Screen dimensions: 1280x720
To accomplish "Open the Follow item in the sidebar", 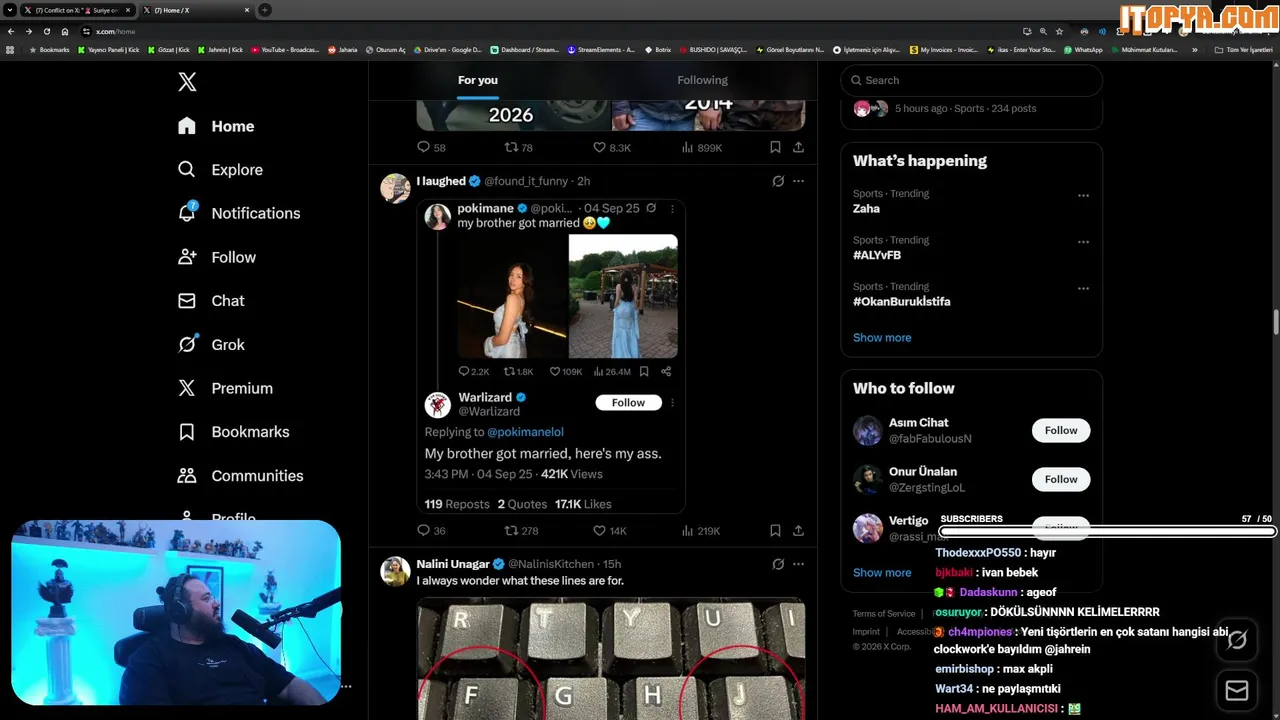I will (216, 257).
